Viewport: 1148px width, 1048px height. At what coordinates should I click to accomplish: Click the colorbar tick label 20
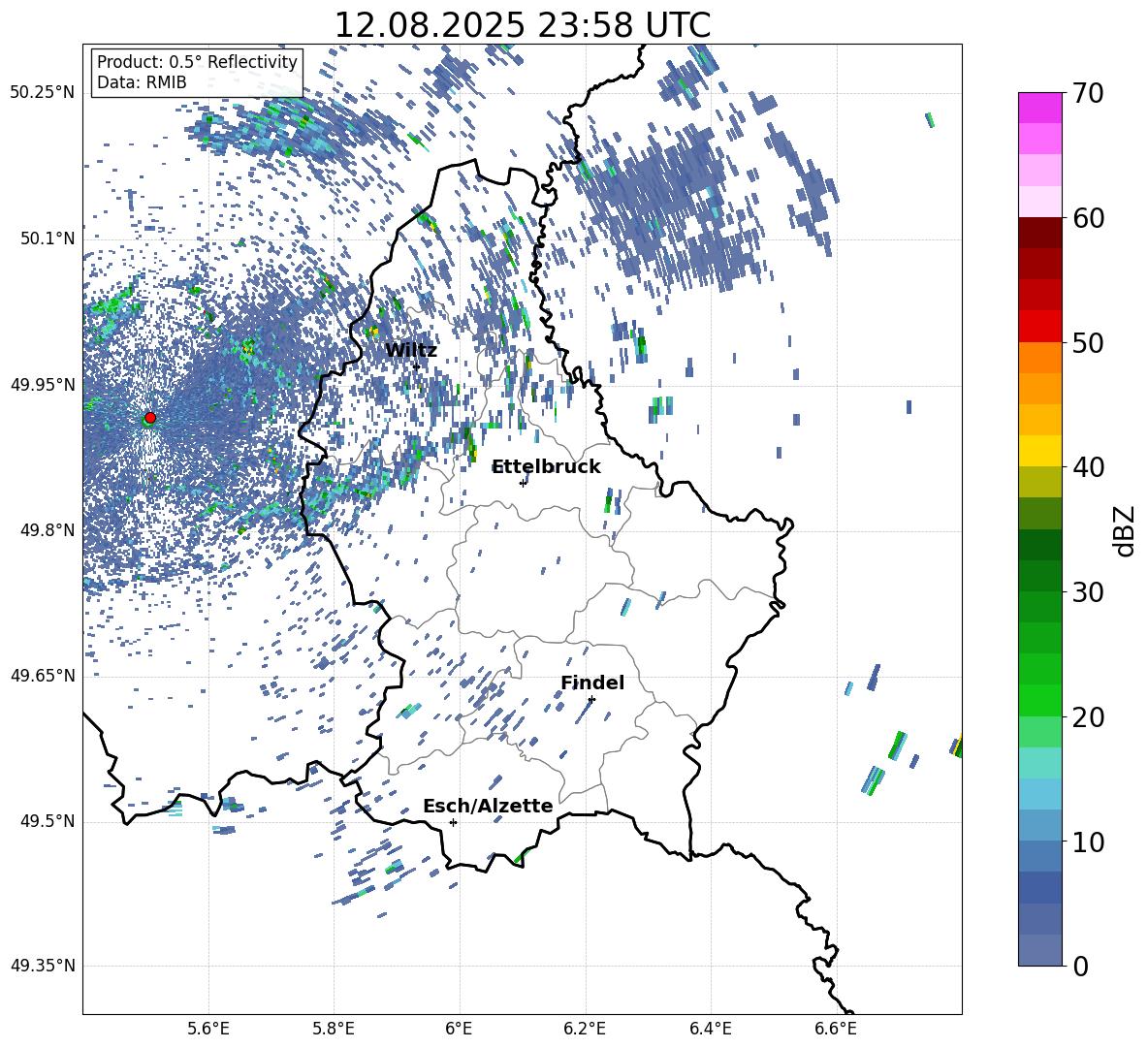click(x=1088, y=717)
